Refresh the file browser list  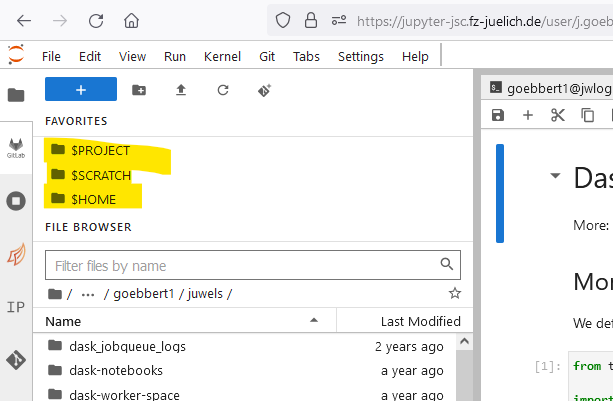pos(223,90)
